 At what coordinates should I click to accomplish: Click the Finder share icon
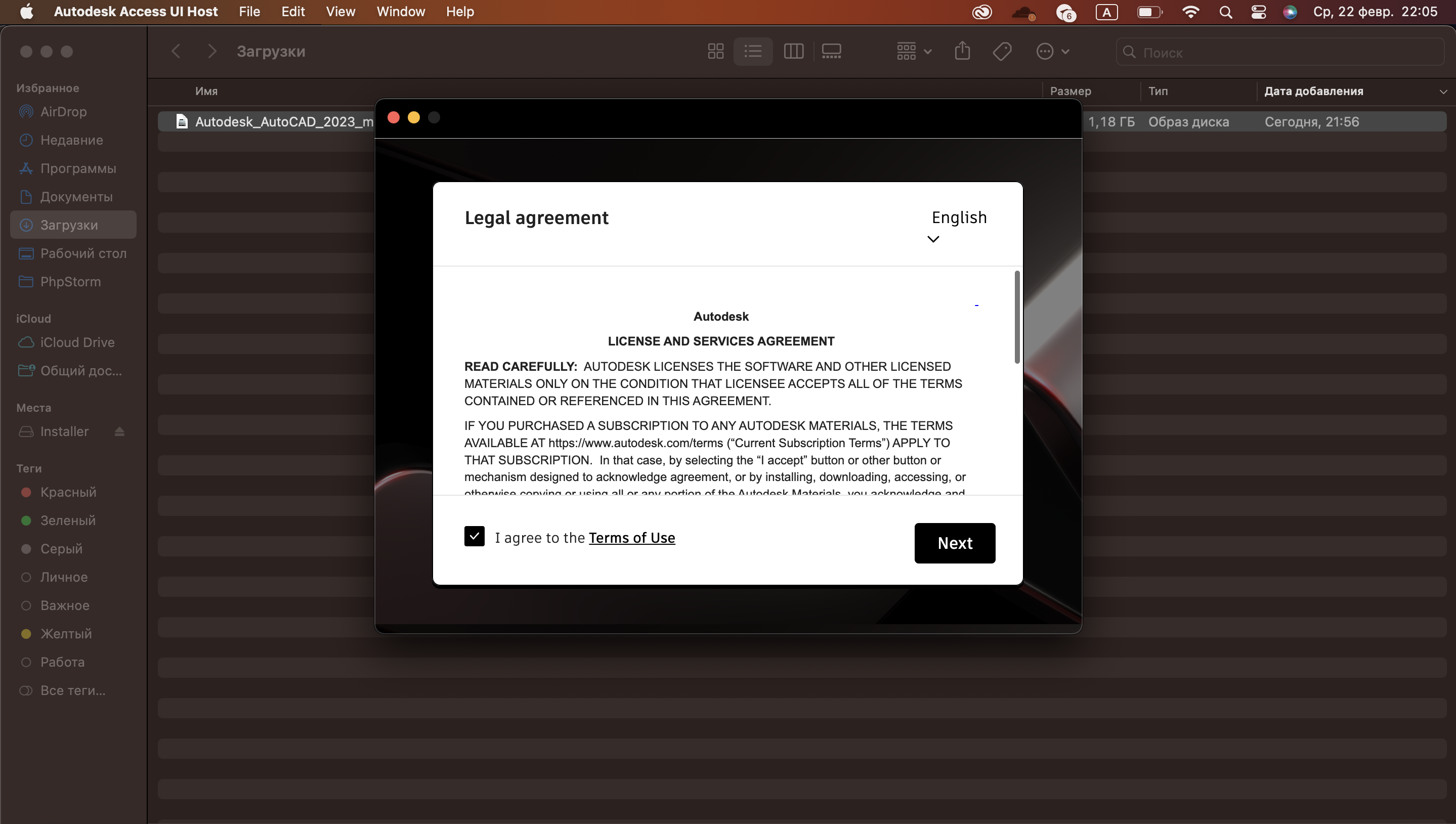962,52
